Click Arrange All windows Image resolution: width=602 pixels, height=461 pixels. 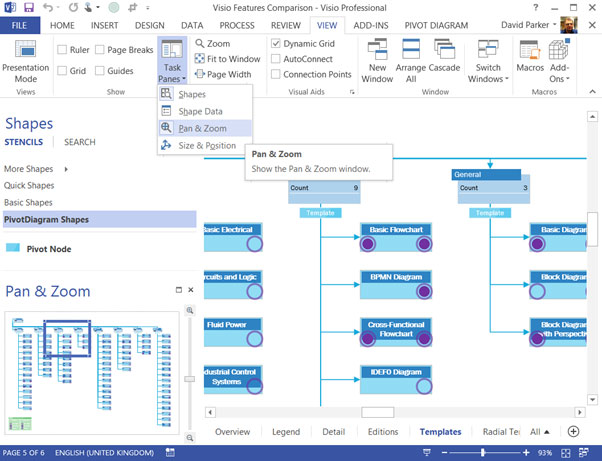click(x=411, y=61)
